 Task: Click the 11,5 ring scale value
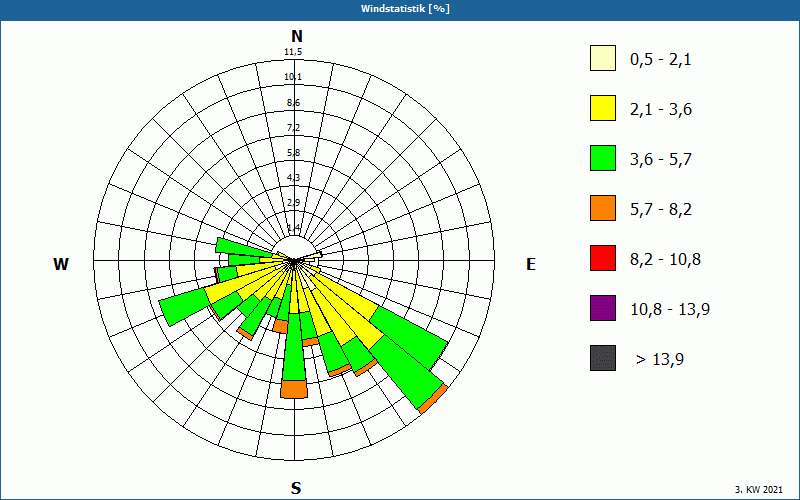[x=293, y=52]
